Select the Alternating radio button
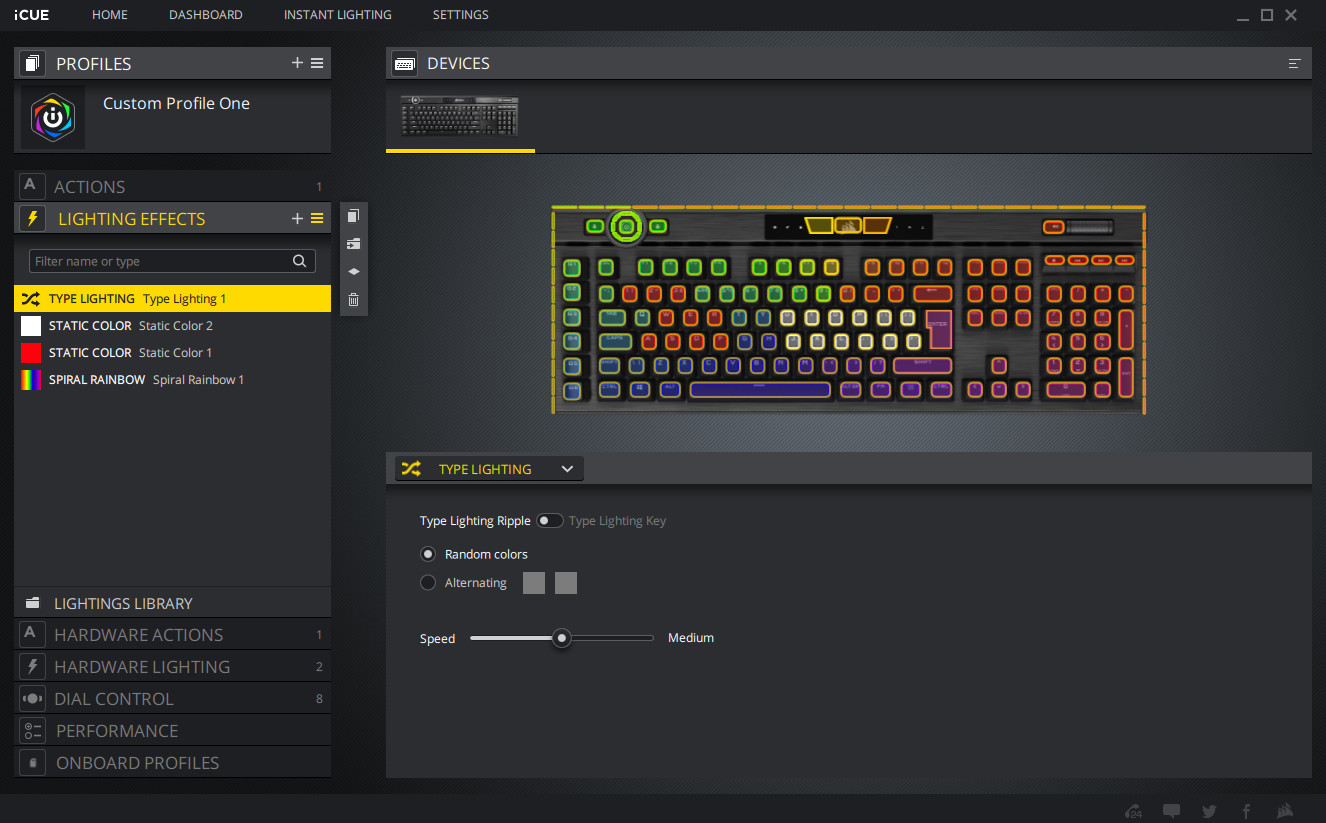The height and width of the screenshot is (823, 1326). (x=428, y=583)
